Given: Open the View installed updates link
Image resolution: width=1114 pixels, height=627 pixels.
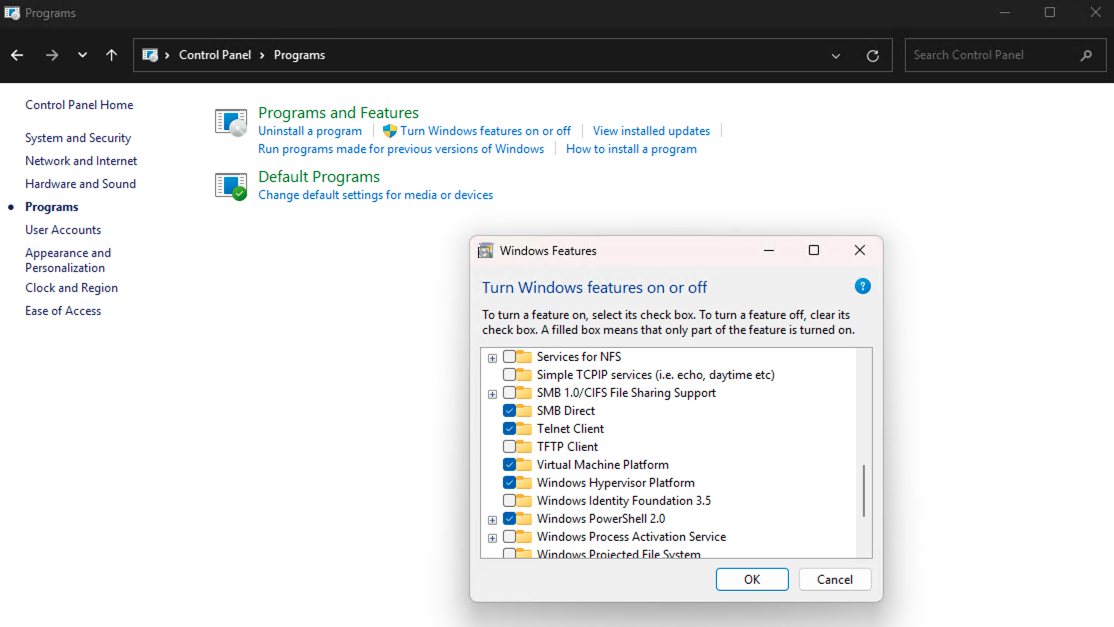Looking at the screenshot, I should point(651,131).
